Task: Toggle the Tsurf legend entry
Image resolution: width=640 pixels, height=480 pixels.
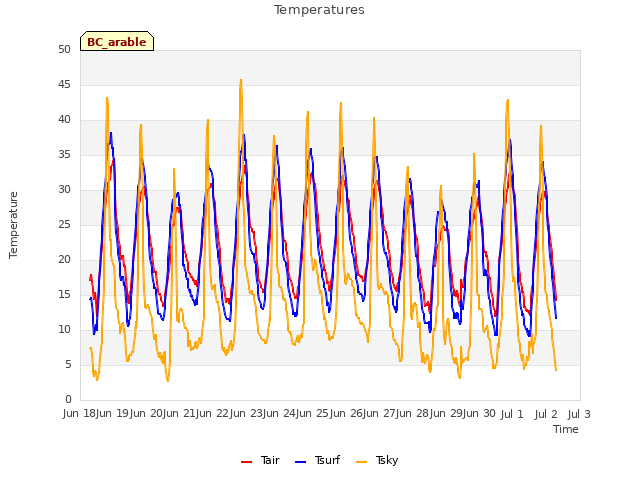Action: [x=317, y=460]
